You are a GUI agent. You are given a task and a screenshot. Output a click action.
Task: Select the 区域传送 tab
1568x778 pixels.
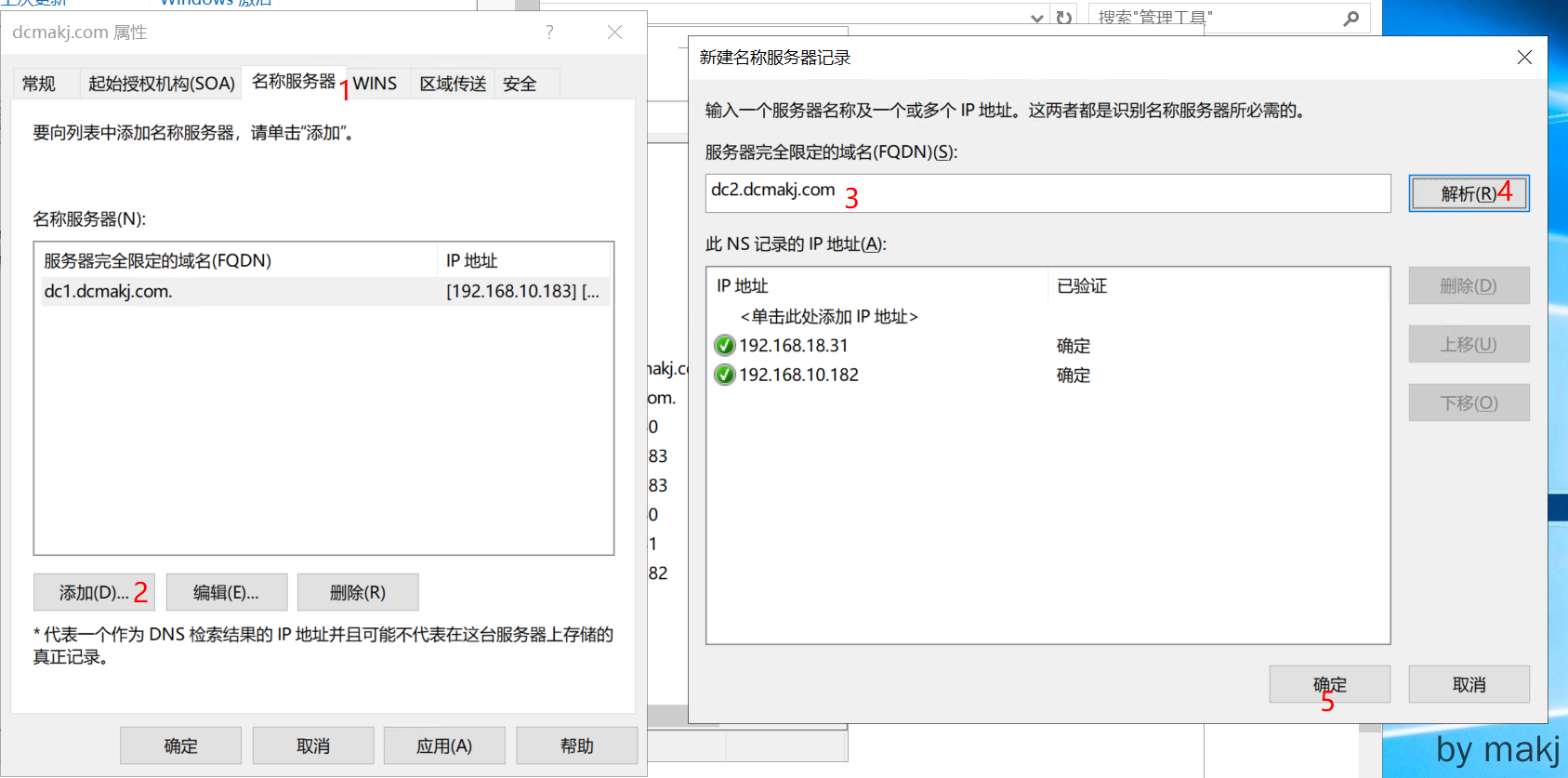point(453,84)
